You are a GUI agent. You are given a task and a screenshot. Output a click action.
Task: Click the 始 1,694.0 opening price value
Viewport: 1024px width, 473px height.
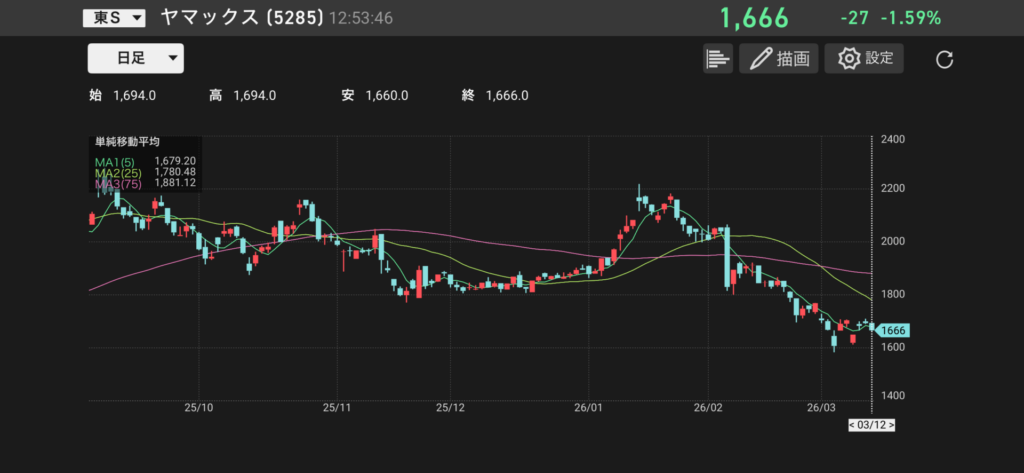122,96
